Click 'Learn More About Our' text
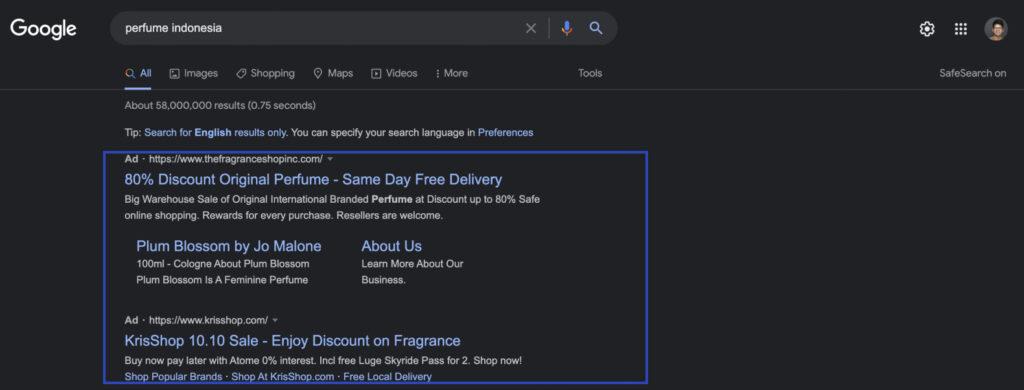The height and width of the screenshot is (390, 1024). tap(412, 264)
